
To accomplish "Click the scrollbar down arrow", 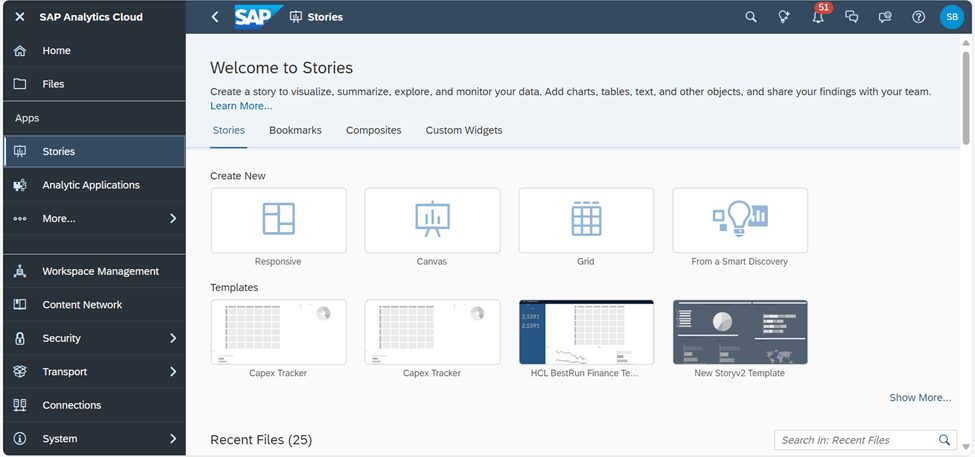I will coord(966,446).
